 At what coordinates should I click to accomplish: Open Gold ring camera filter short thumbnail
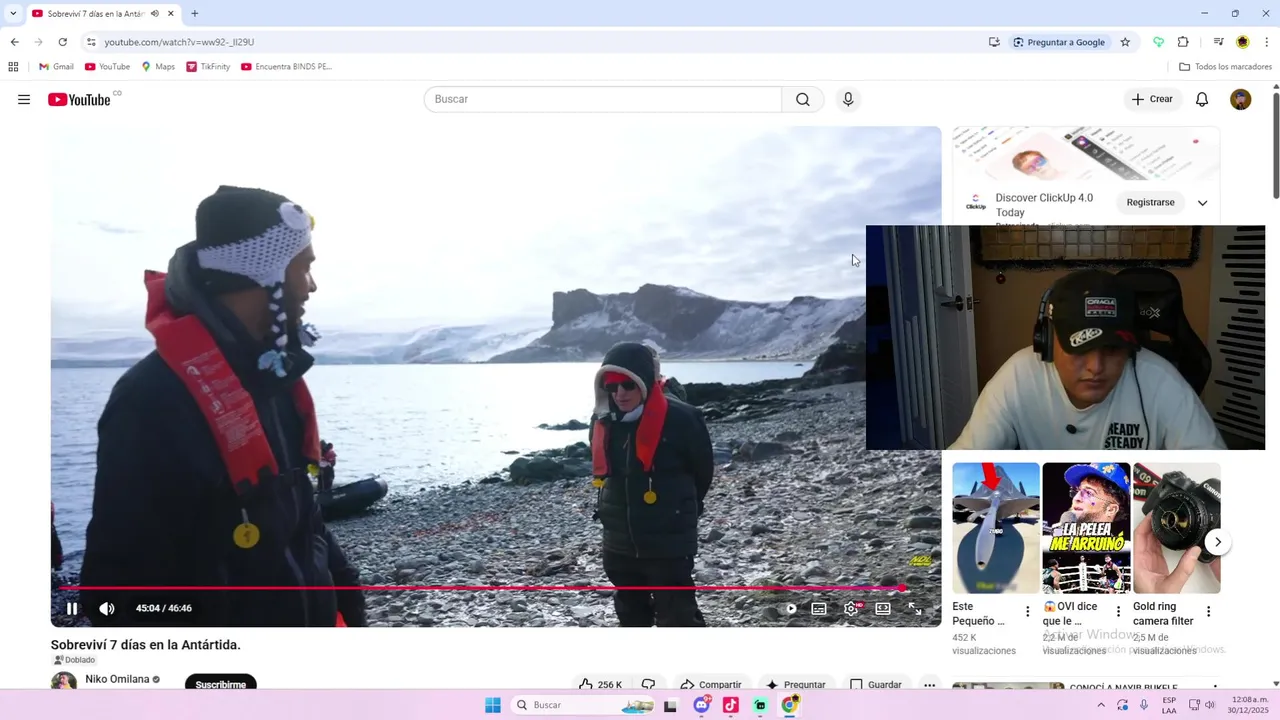click(x=1176, y=528)
